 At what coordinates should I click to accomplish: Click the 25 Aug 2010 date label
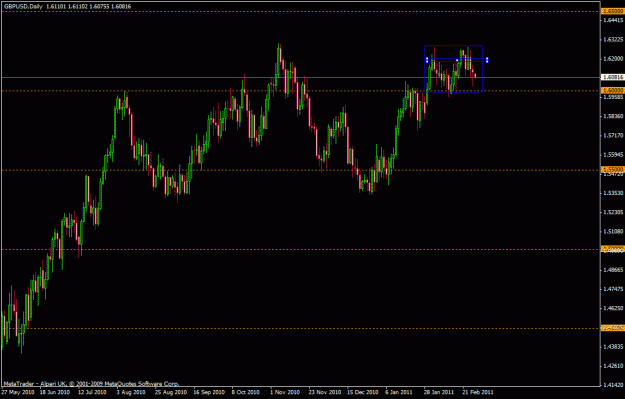171,392
